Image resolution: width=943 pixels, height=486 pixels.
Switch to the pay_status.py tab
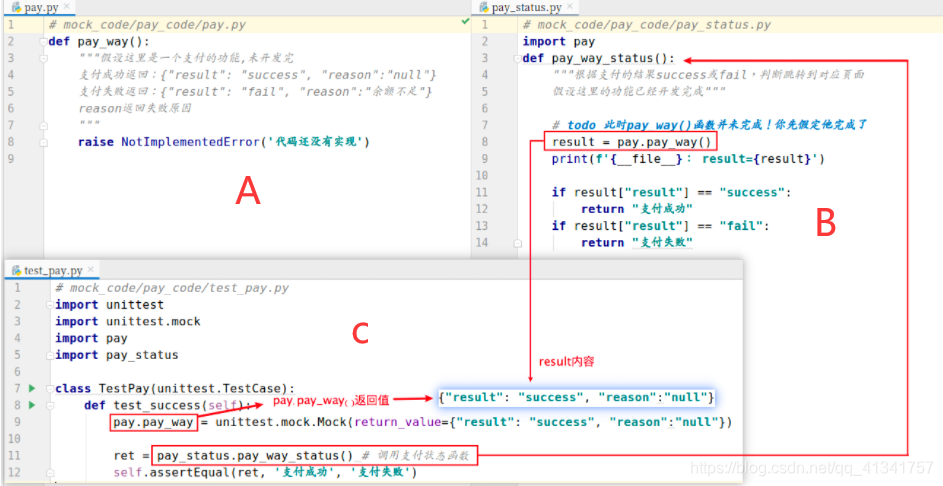pyautogui.click(x=527, y=7)
